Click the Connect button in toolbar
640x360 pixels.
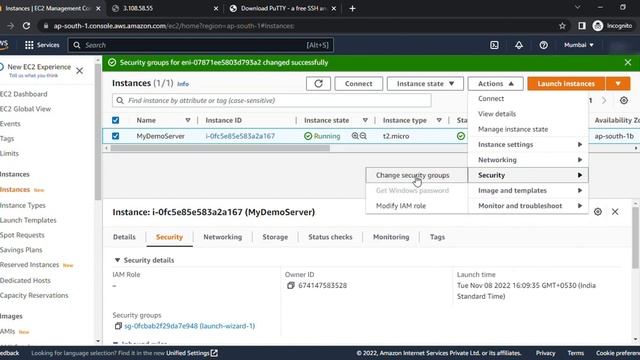tap(358, 84)
